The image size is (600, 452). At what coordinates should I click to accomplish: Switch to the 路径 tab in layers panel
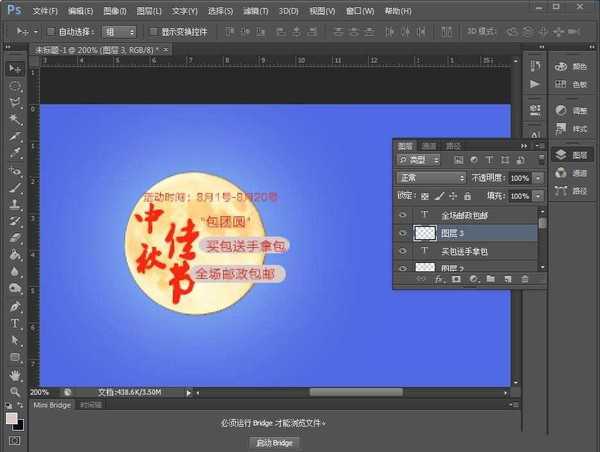[x=454, y=145]
